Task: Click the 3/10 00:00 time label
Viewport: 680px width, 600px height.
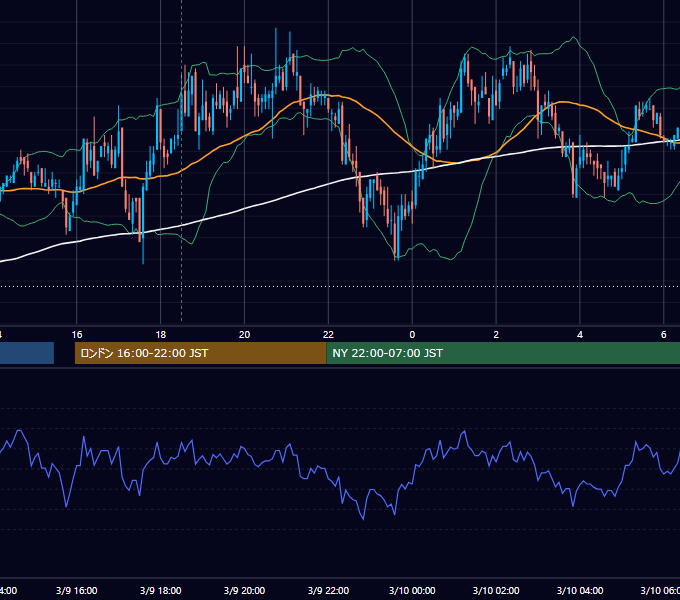Action: (412, 591)
